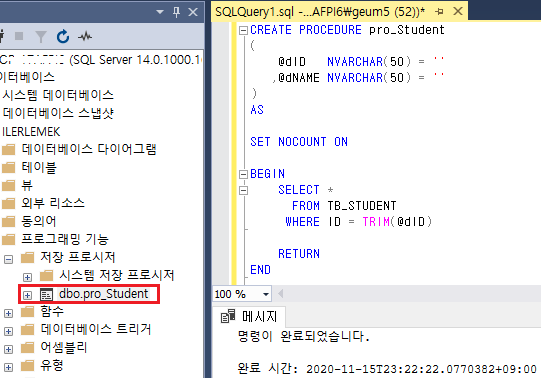Click the TRIM function in WHERE clause
The height and width of the screenshot is (378, 541).
point(376,222)
